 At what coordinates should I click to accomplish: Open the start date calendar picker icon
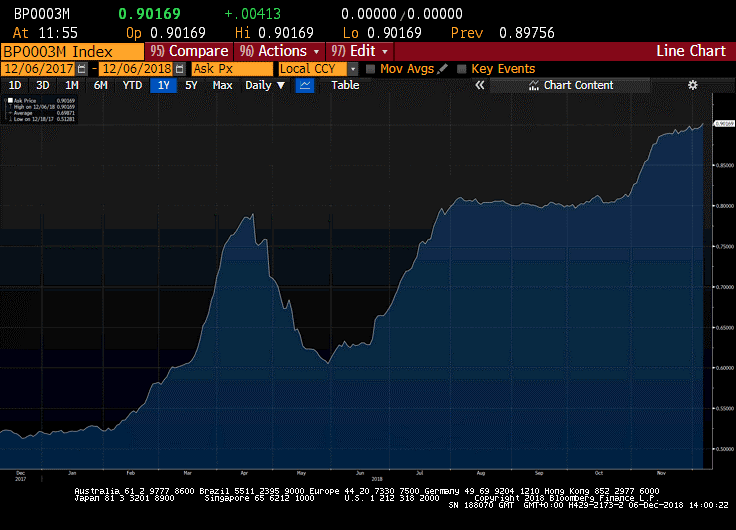tap(82, 69)
